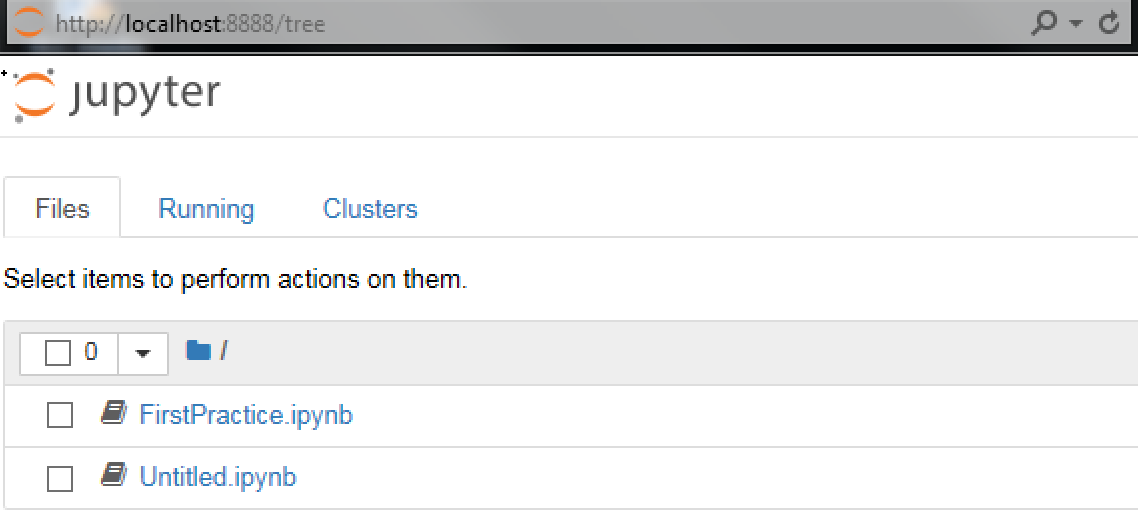Open the Untitled.ipynb notebook link
Screen dimensions: 1138x510
218,477
